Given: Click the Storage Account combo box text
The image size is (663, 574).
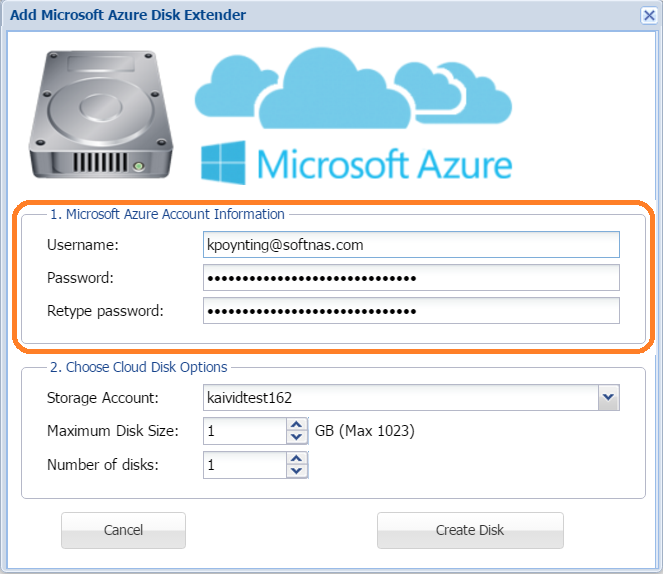Looking at the screenshot, I should pyautogui.click(x=400, y=397).
